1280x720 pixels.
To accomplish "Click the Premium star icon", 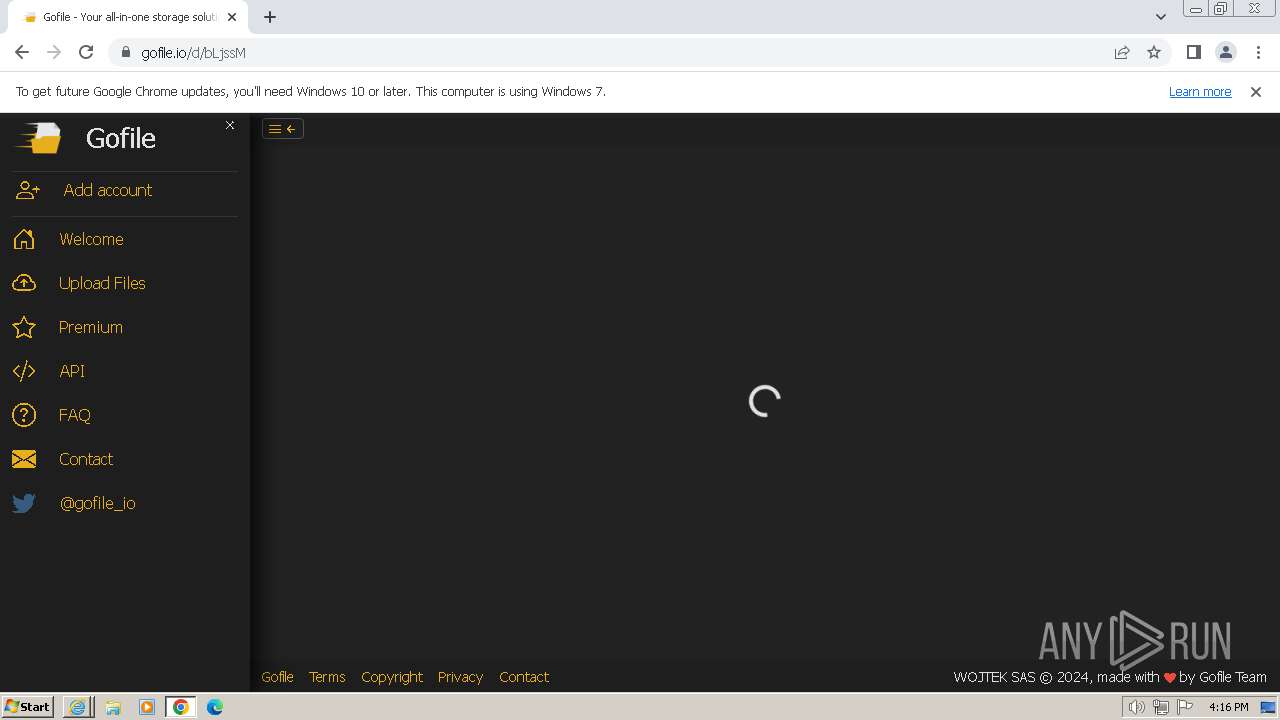I will (x=24, y=327).
